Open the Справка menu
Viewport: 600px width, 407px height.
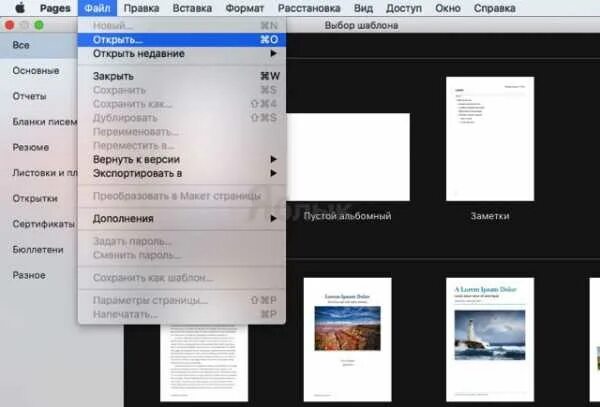494,8
